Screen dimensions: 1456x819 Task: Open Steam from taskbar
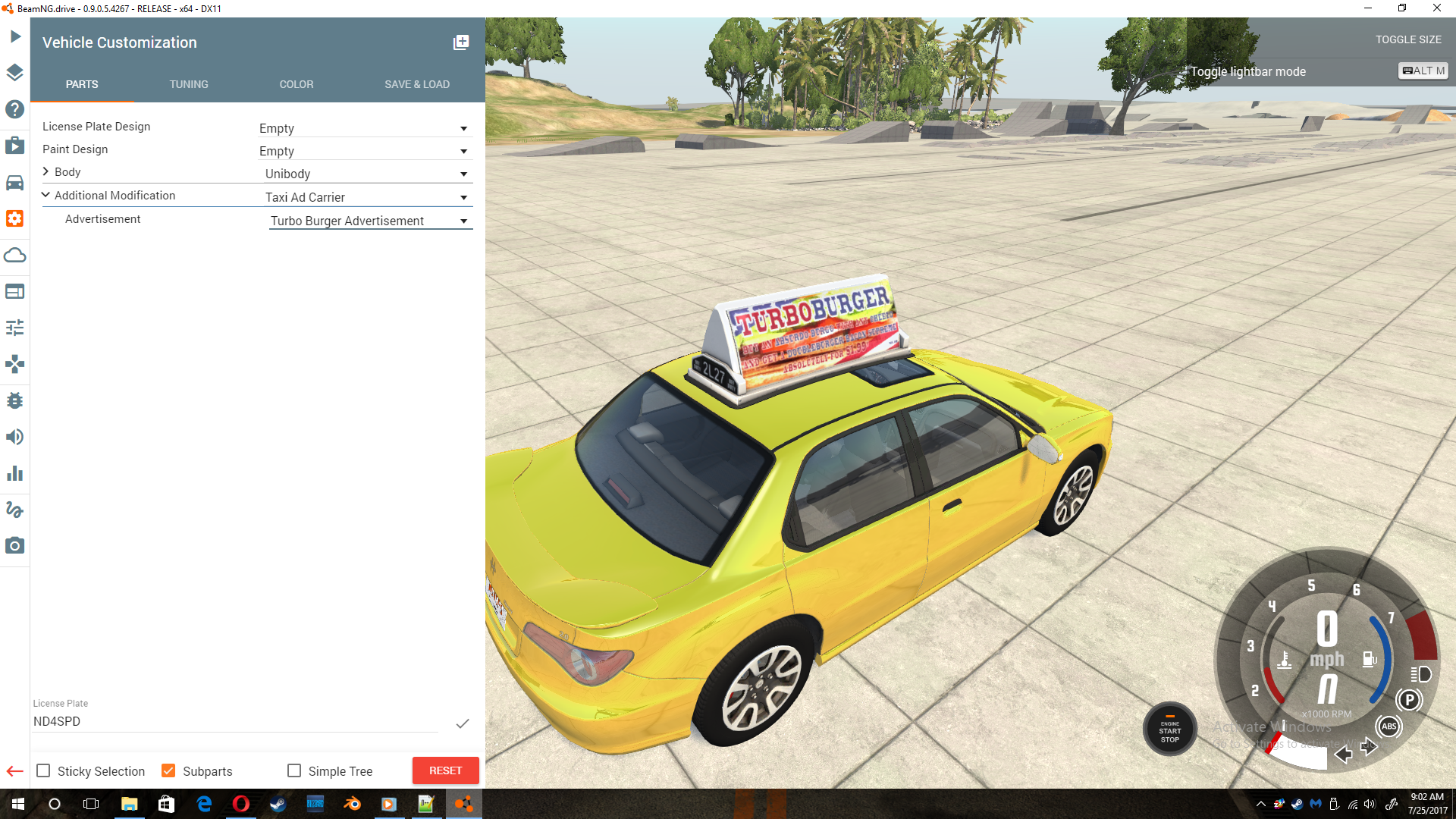tap(278, 804)
